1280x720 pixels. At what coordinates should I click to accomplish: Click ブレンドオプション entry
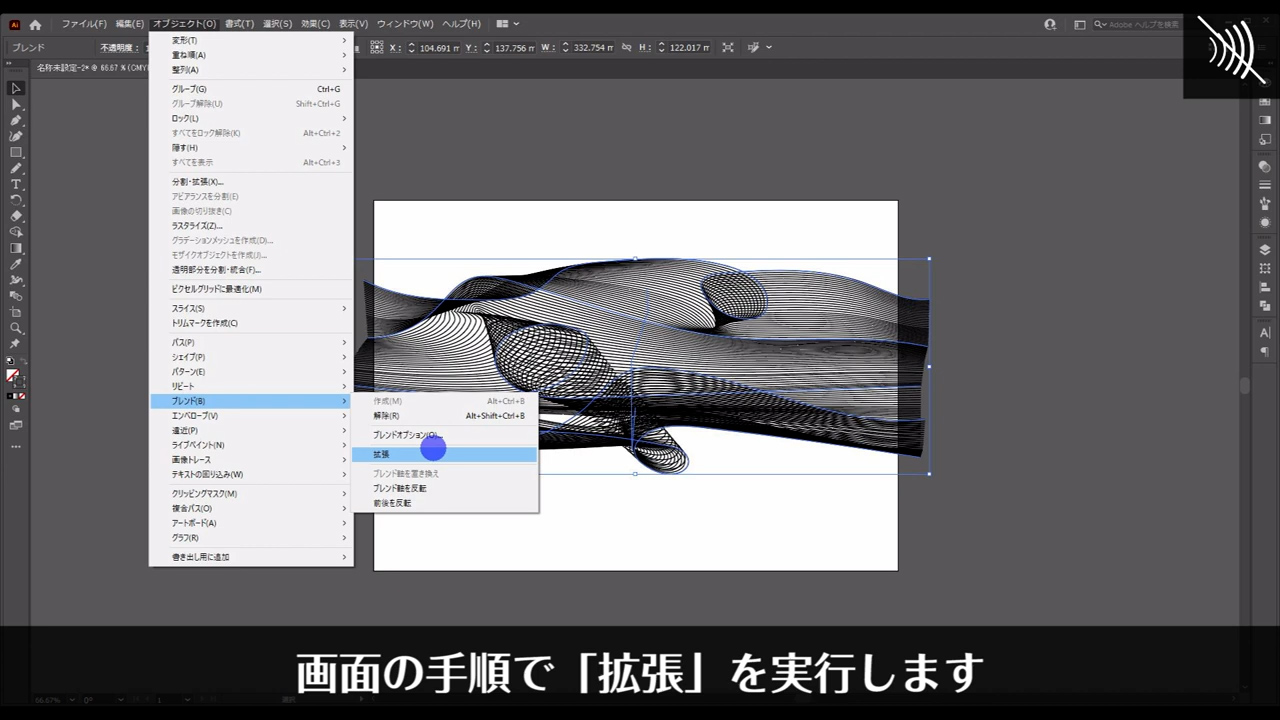click(x=405, y=434)
